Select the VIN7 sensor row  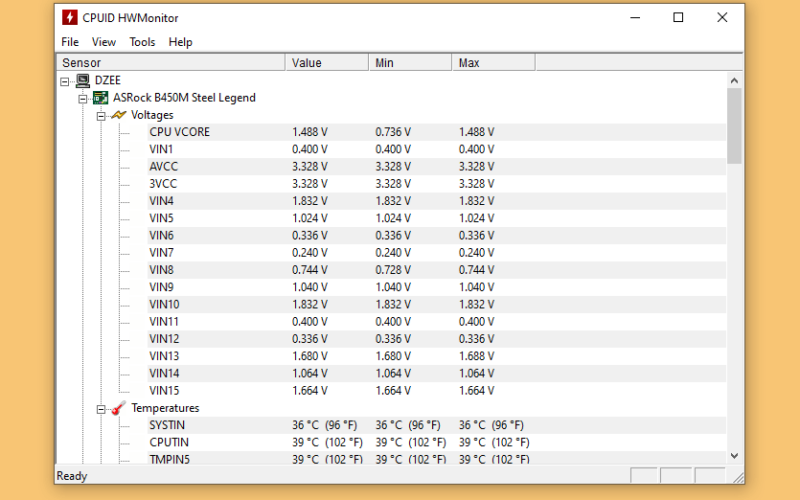point(437,253)
